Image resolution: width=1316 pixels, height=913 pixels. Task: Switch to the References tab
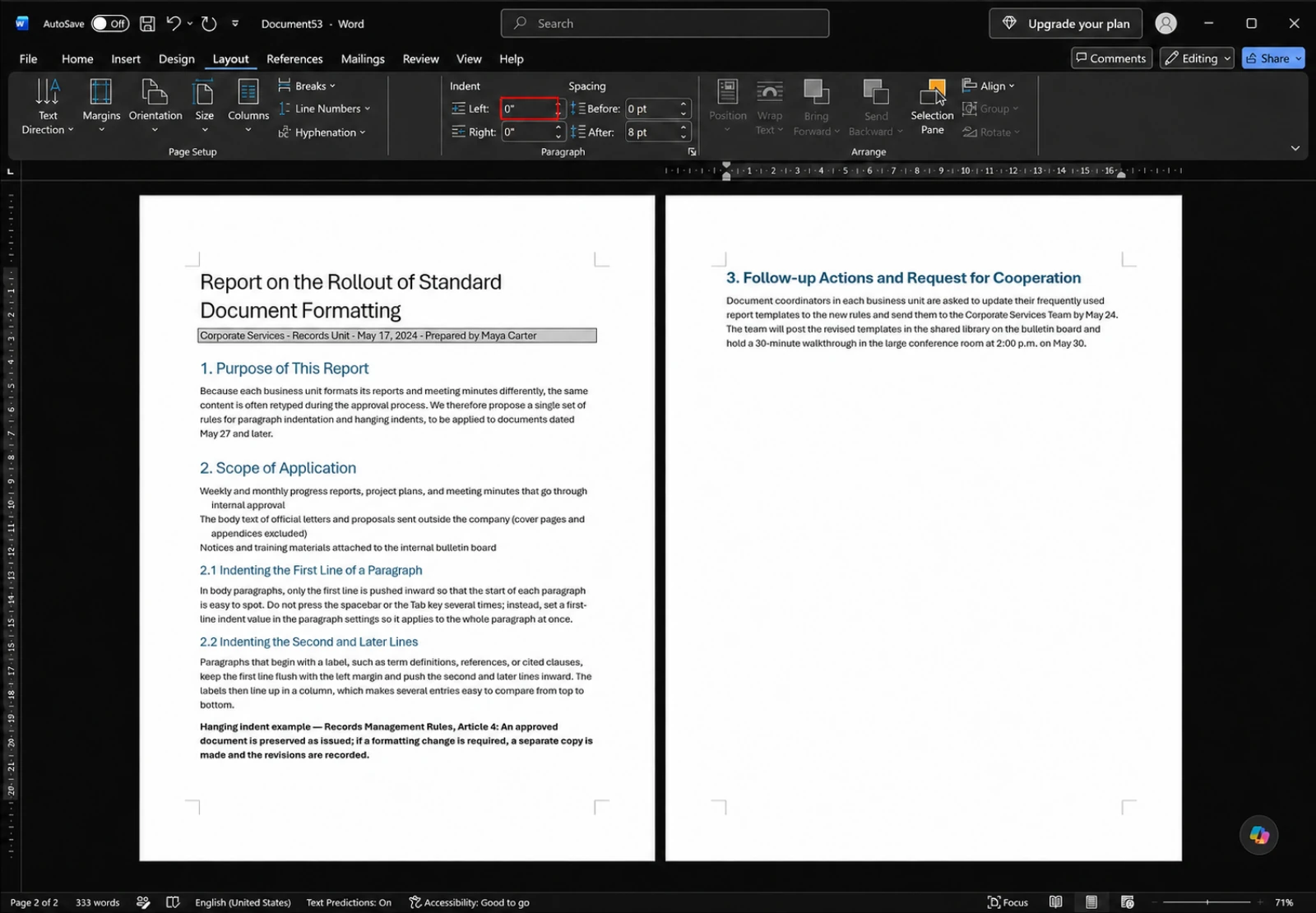tap(294, 58)
